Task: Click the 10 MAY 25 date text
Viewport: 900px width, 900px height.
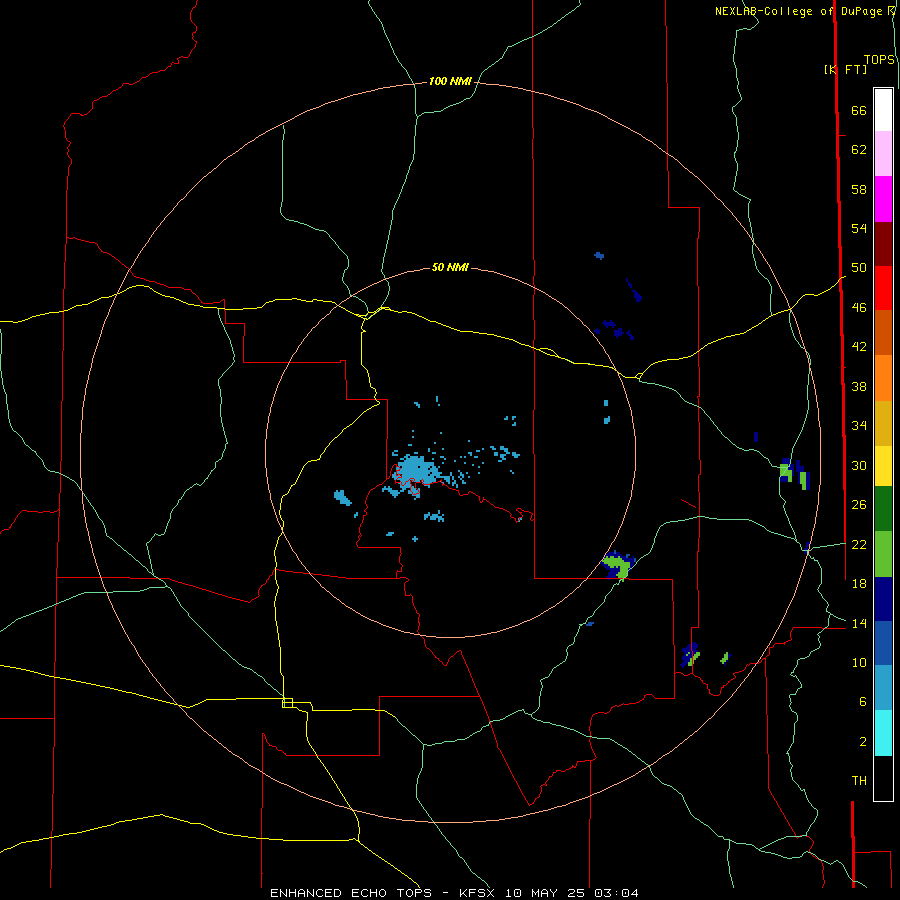Action: click(x=547, y=893)
